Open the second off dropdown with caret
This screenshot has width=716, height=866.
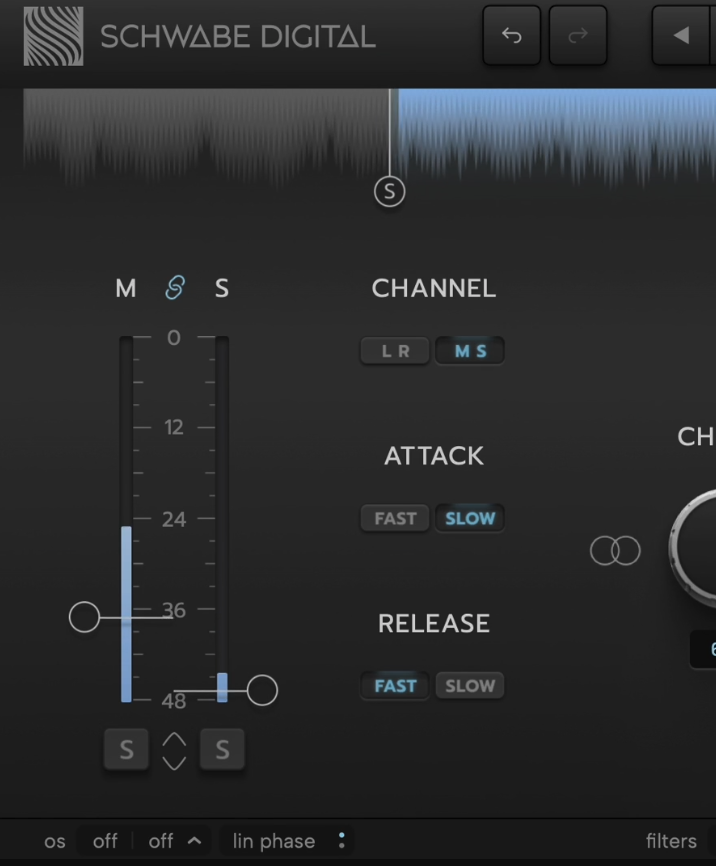click(173, 841)
